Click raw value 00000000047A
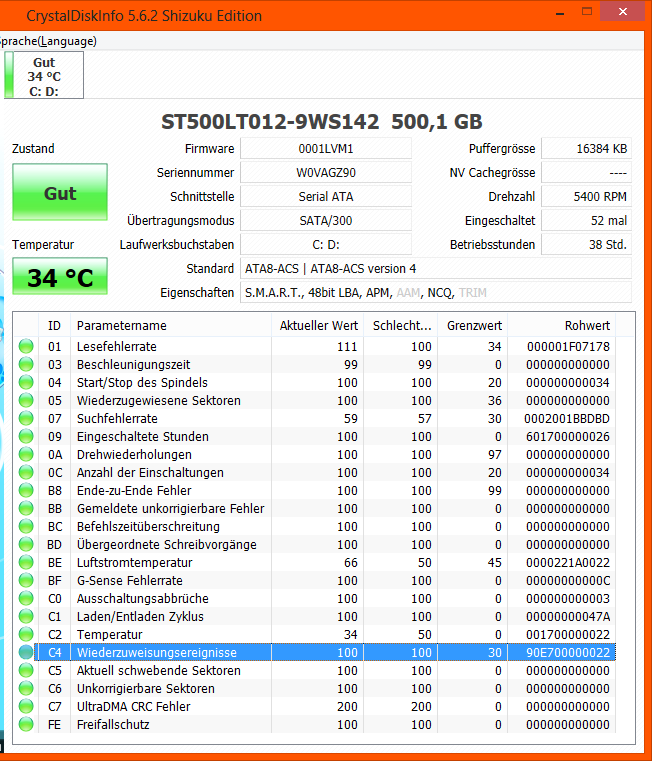The image size is (652, 761). (568, 616)
